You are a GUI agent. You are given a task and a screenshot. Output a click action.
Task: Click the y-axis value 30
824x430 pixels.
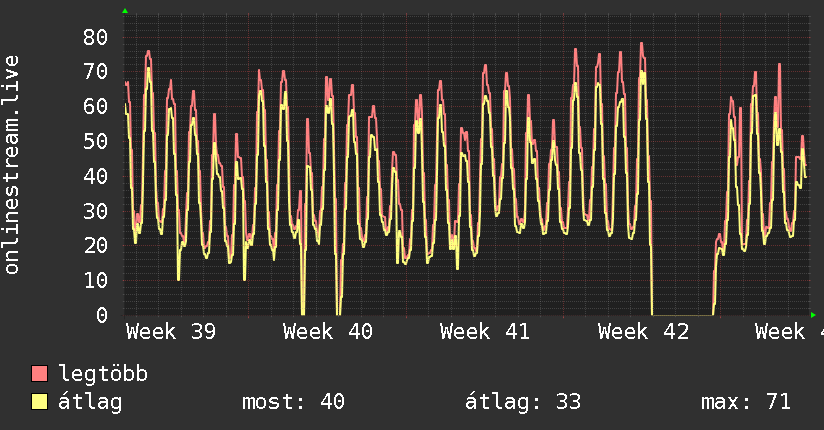point(96,211)
